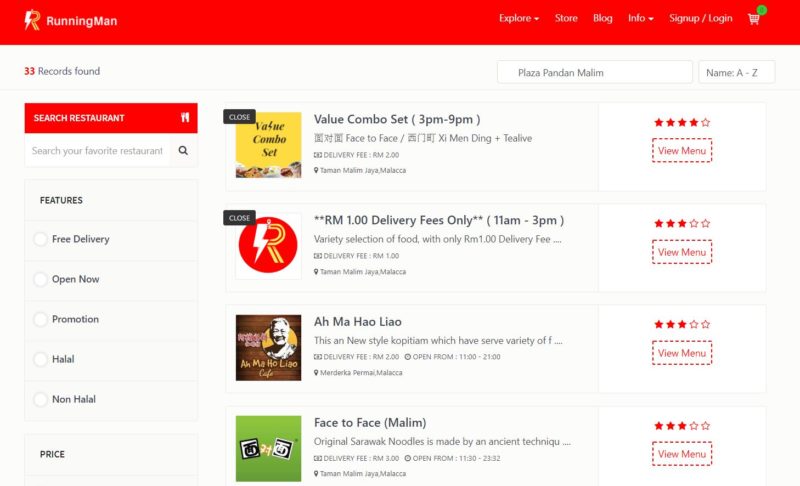The width and height of the screenshot is (800, 486).
Task: Go to the Store page
Action: [566, 18]
